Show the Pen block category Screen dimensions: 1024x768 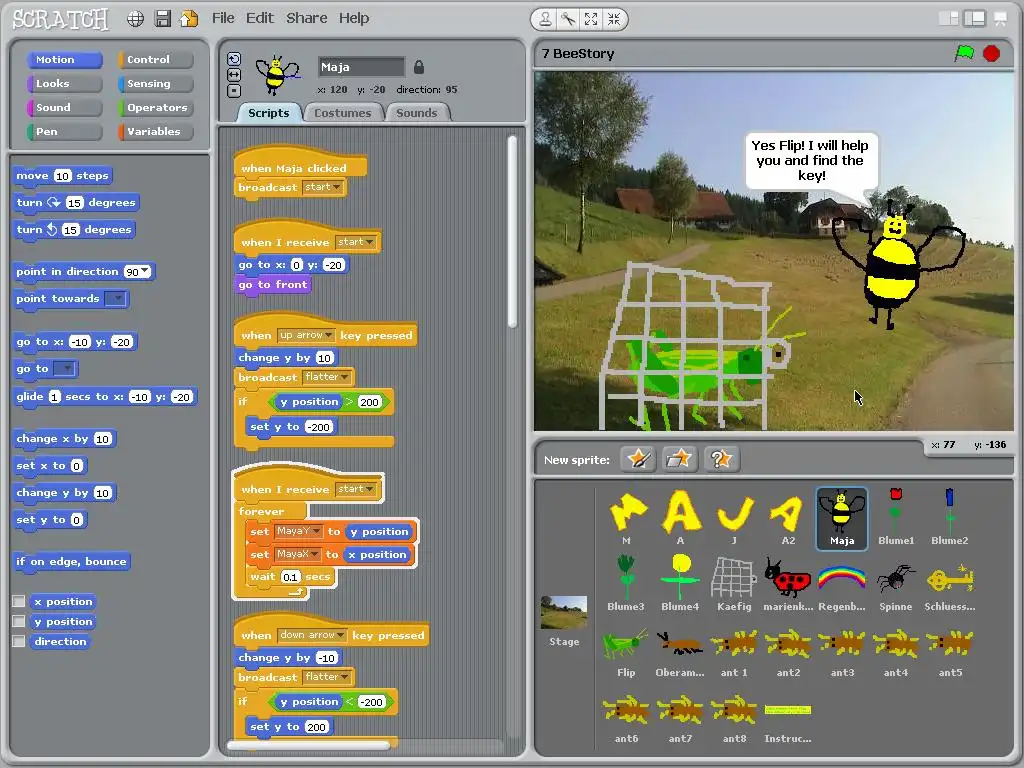point(65,131)
